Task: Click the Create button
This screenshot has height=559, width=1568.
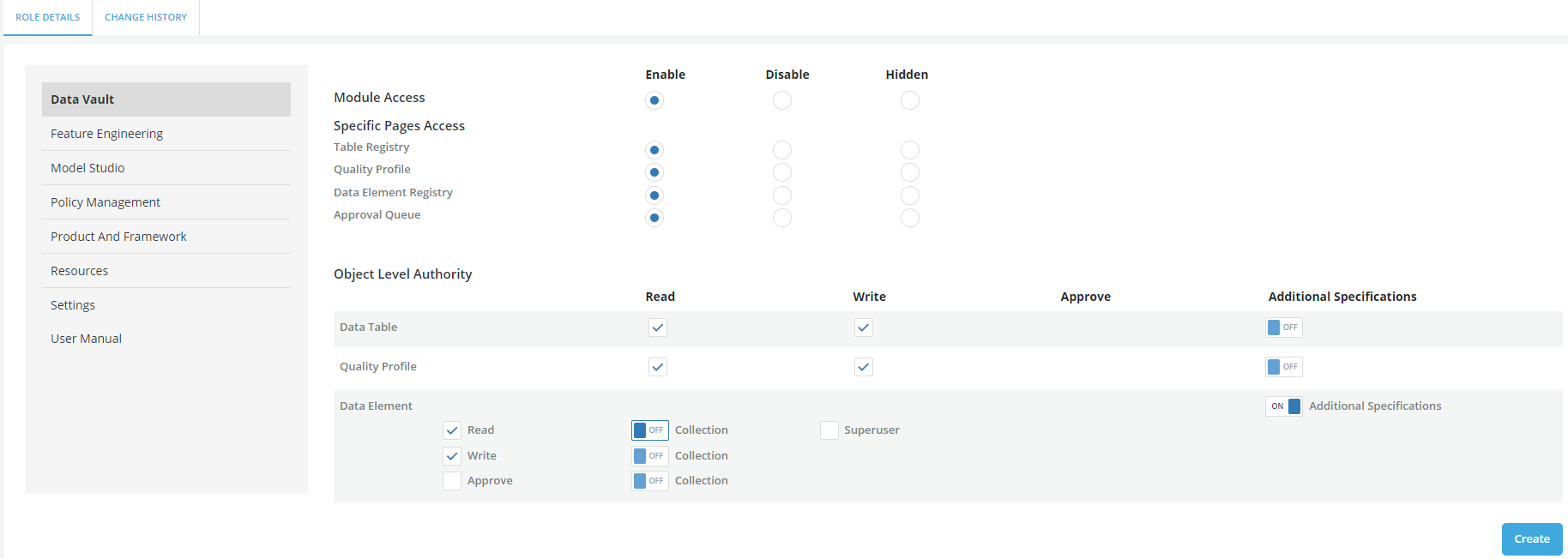Action: point(1531,539)
